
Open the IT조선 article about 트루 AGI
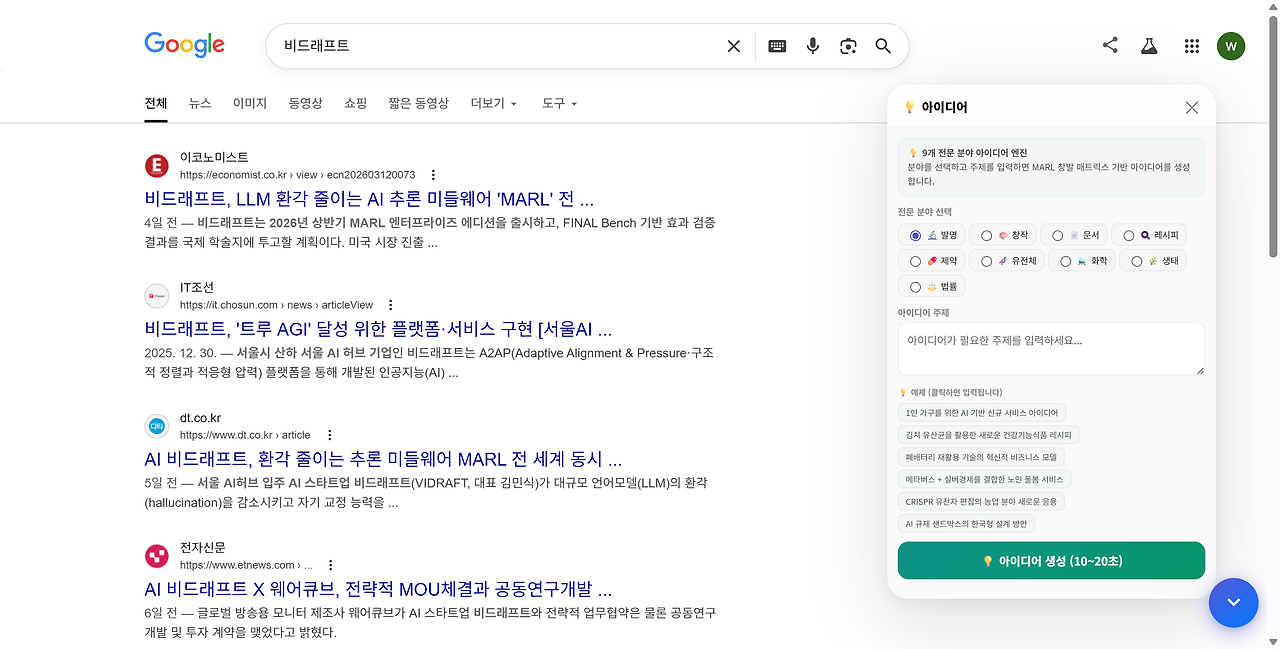[x=378, y=329]
